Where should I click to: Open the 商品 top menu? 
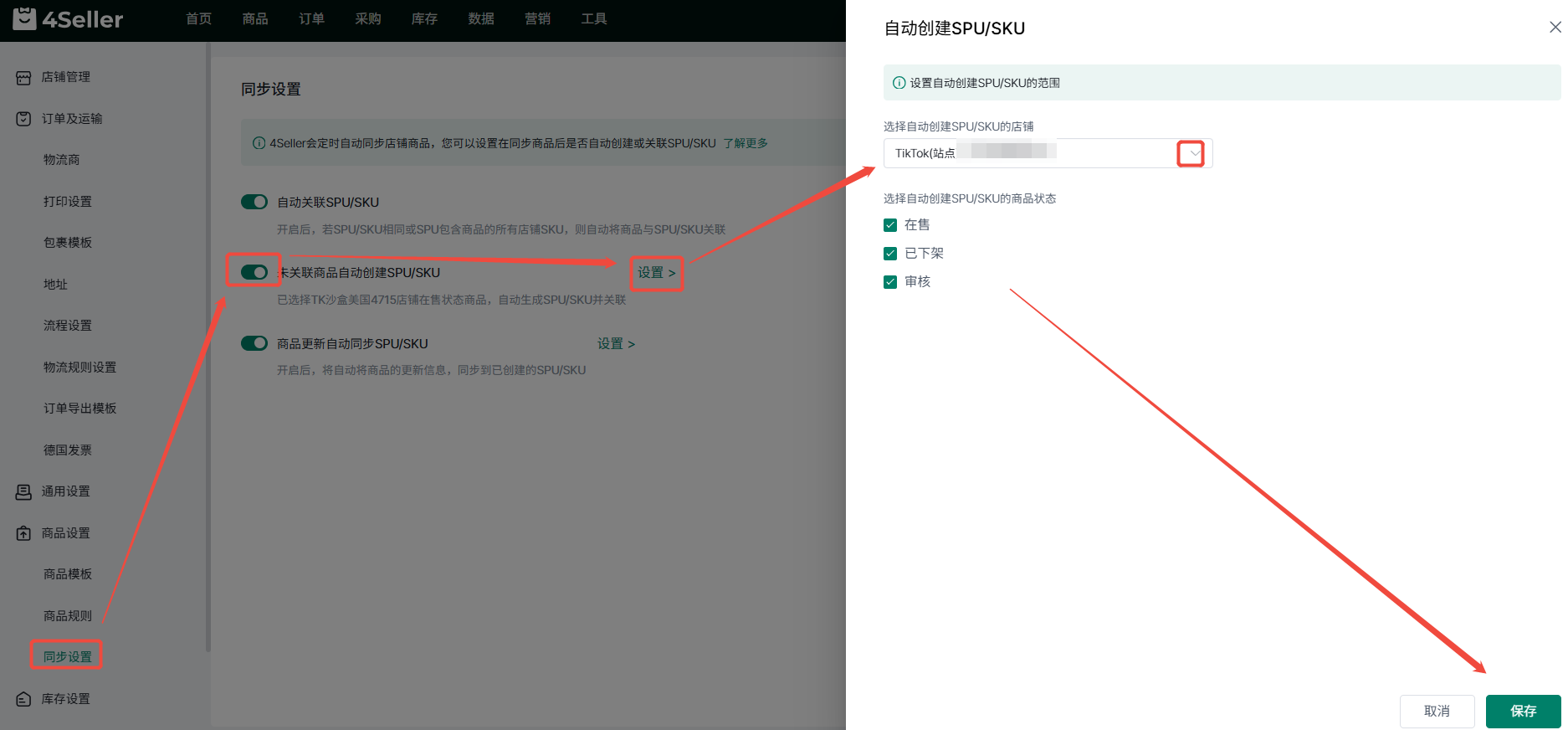coord(255,18)
